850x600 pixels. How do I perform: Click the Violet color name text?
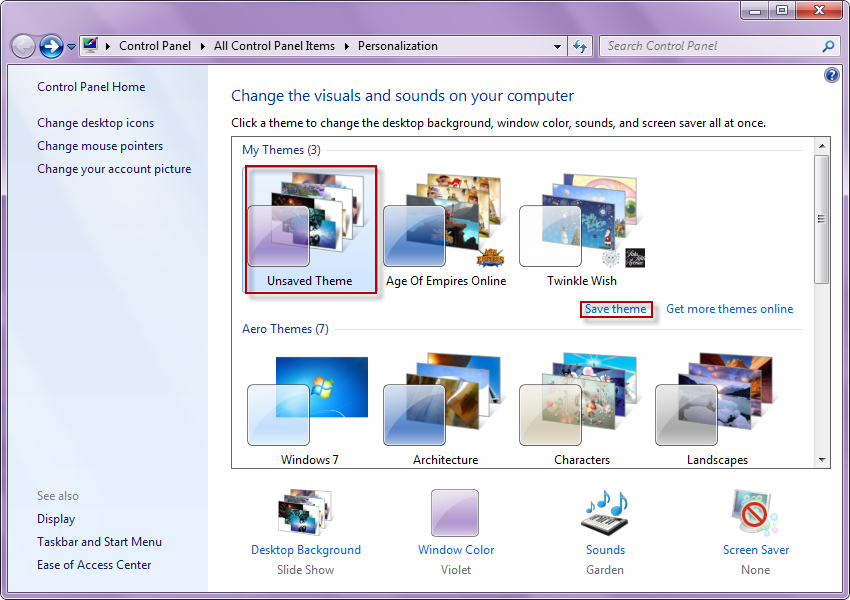pyautogui.click(x=455, y=570)
